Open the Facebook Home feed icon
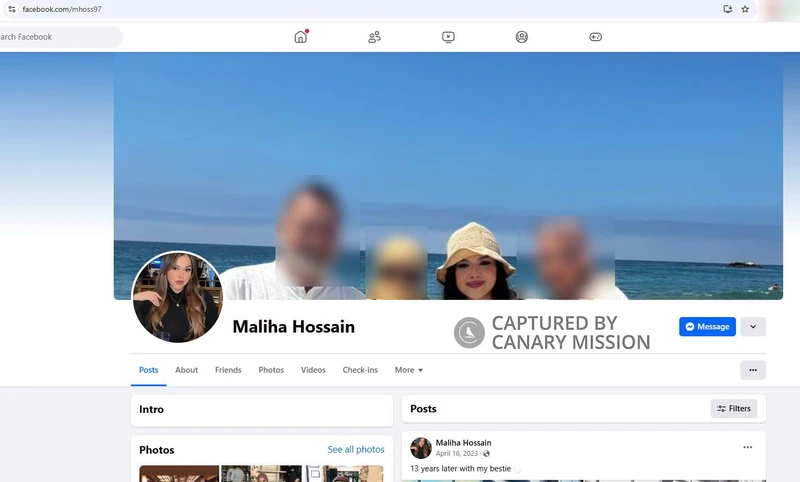The width and height of the screenshot is (800, 482). point(301,37)
